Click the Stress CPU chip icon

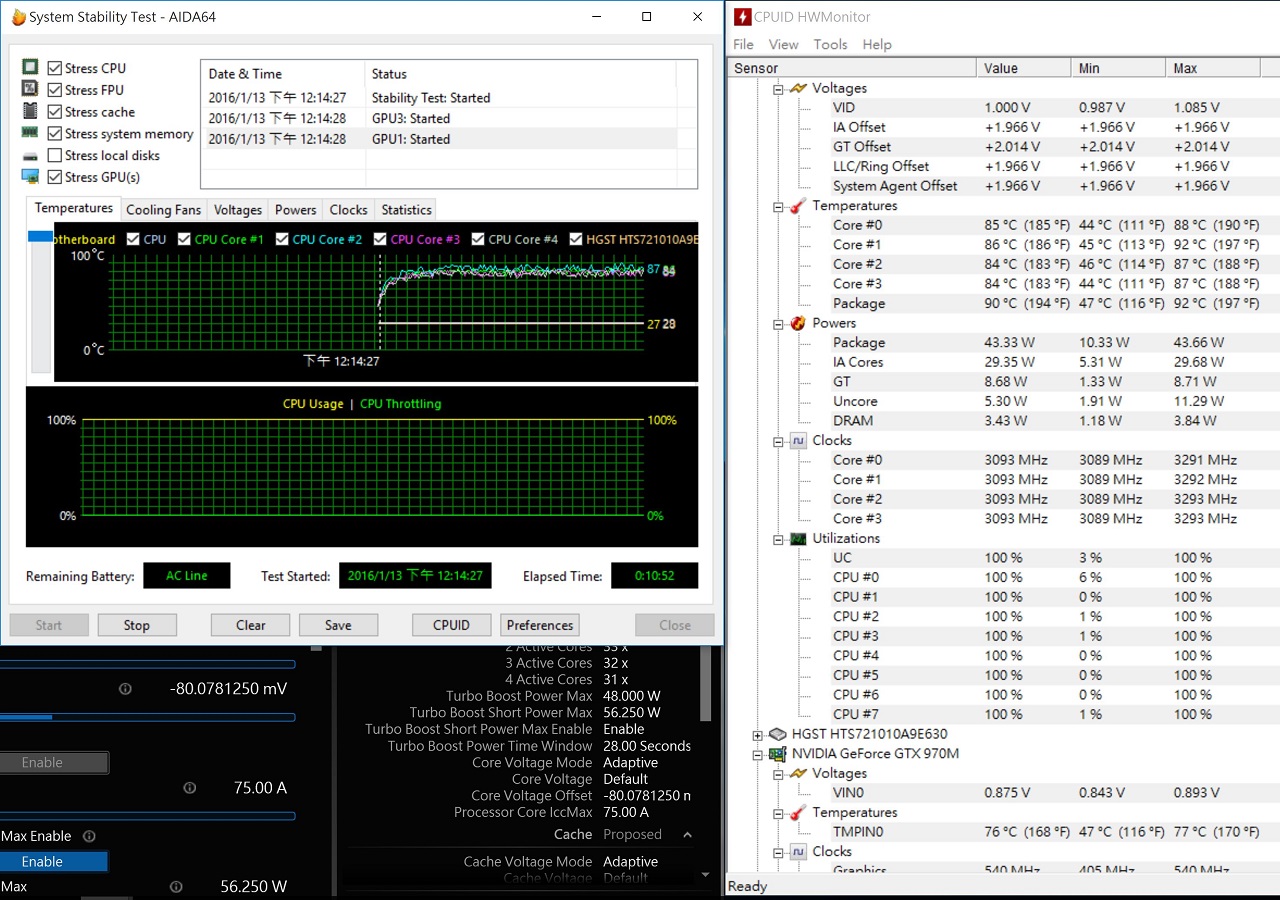point(30,67)
